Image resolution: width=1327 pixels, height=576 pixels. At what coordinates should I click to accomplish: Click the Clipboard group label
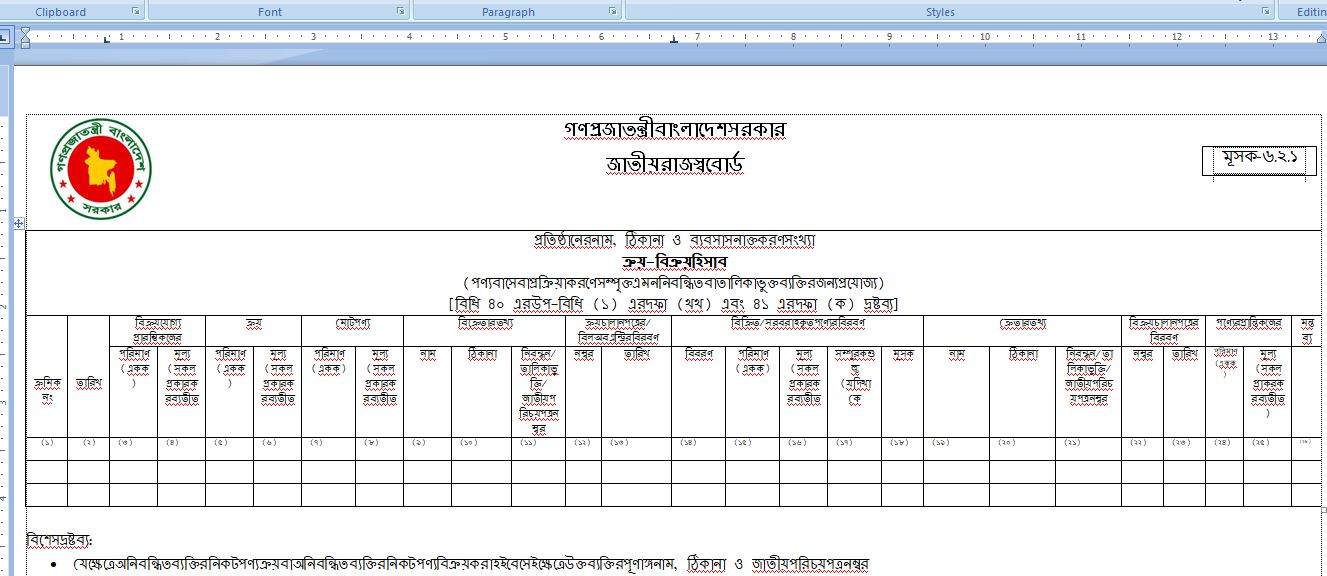61,12
